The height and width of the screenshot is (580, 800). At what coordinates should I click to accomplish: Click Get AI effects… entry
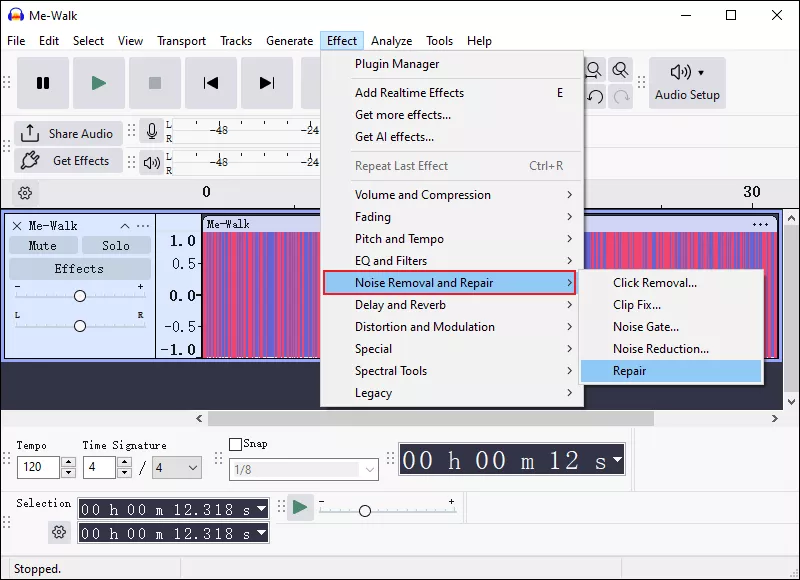(452, 137)
